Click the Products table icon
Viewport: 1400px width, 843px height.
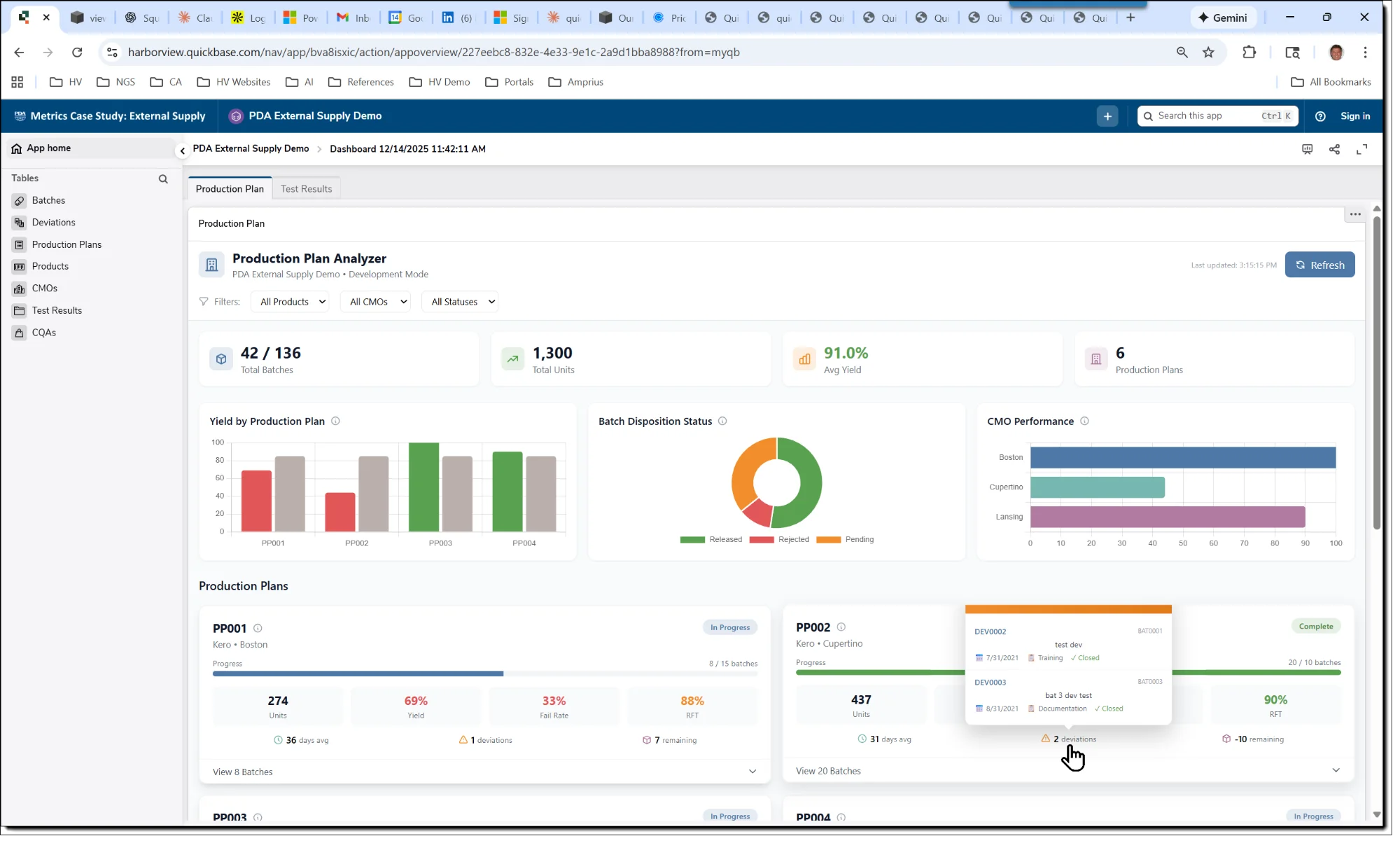click(19, 266)
